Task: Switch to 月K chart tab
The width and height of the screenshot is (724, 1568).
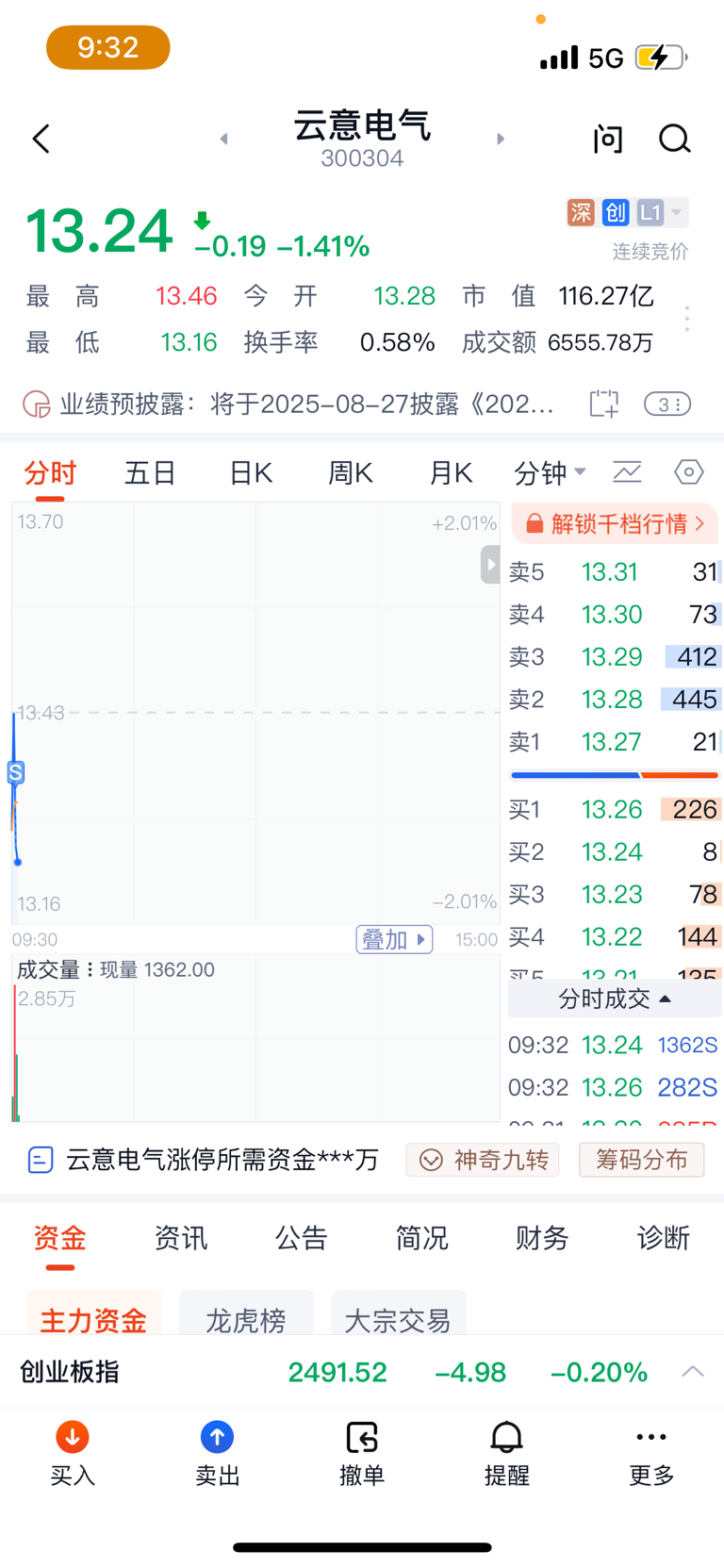Action: click(451, 472)
